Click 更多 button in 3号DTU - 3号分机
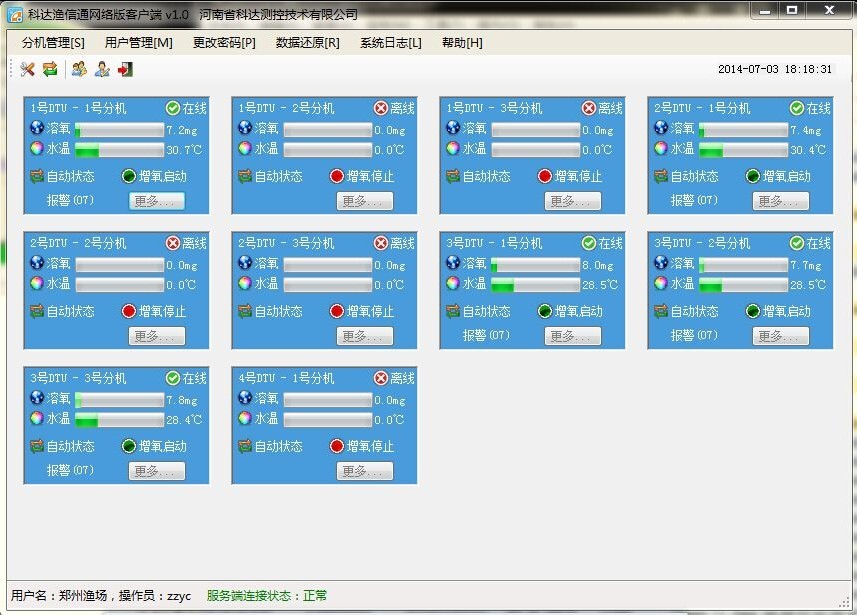The image size is (857, 615). [x=157, y=471]
